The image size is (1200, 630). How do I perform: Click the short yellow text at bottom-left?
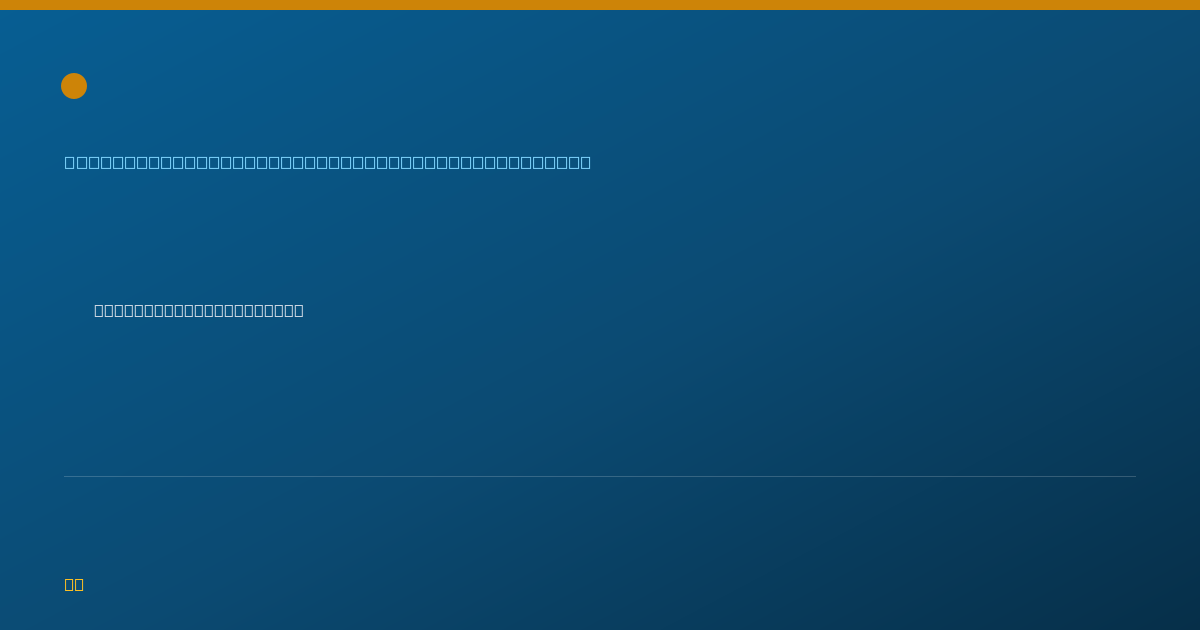click(74, 584)
